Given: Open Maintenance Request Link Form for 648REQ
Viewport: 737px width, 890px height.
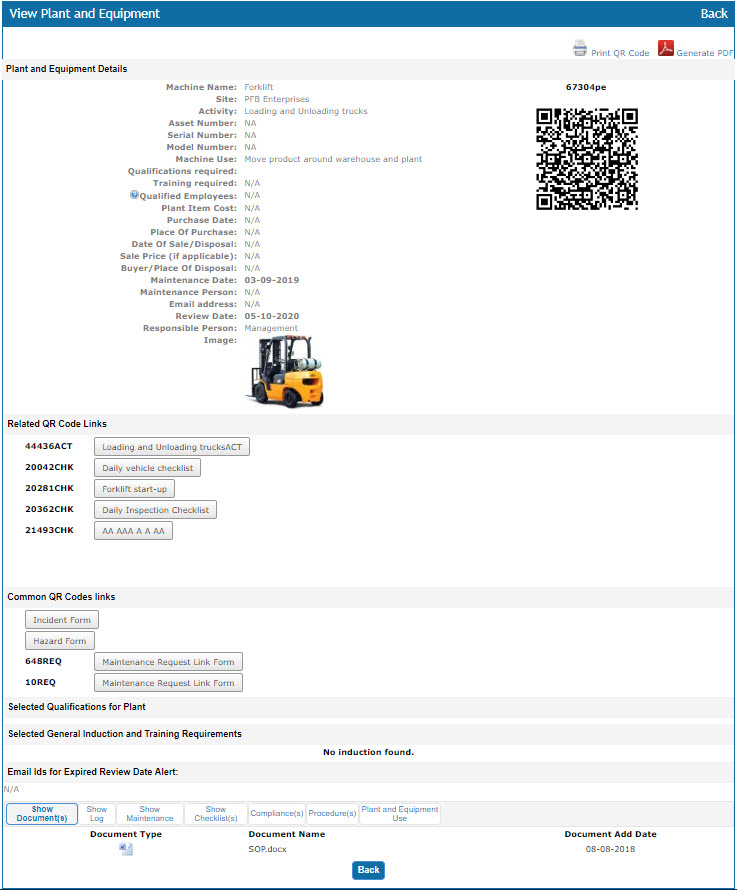Looking at the screenshot, I should click(x=168, y=662).
